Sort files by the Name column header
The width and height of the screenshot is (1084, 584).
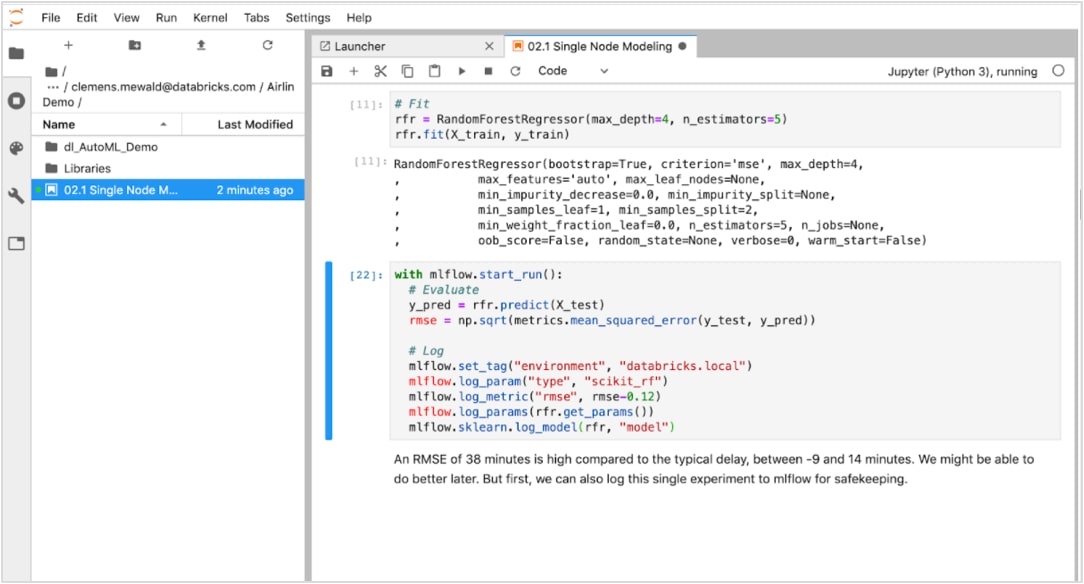point(59,124)
